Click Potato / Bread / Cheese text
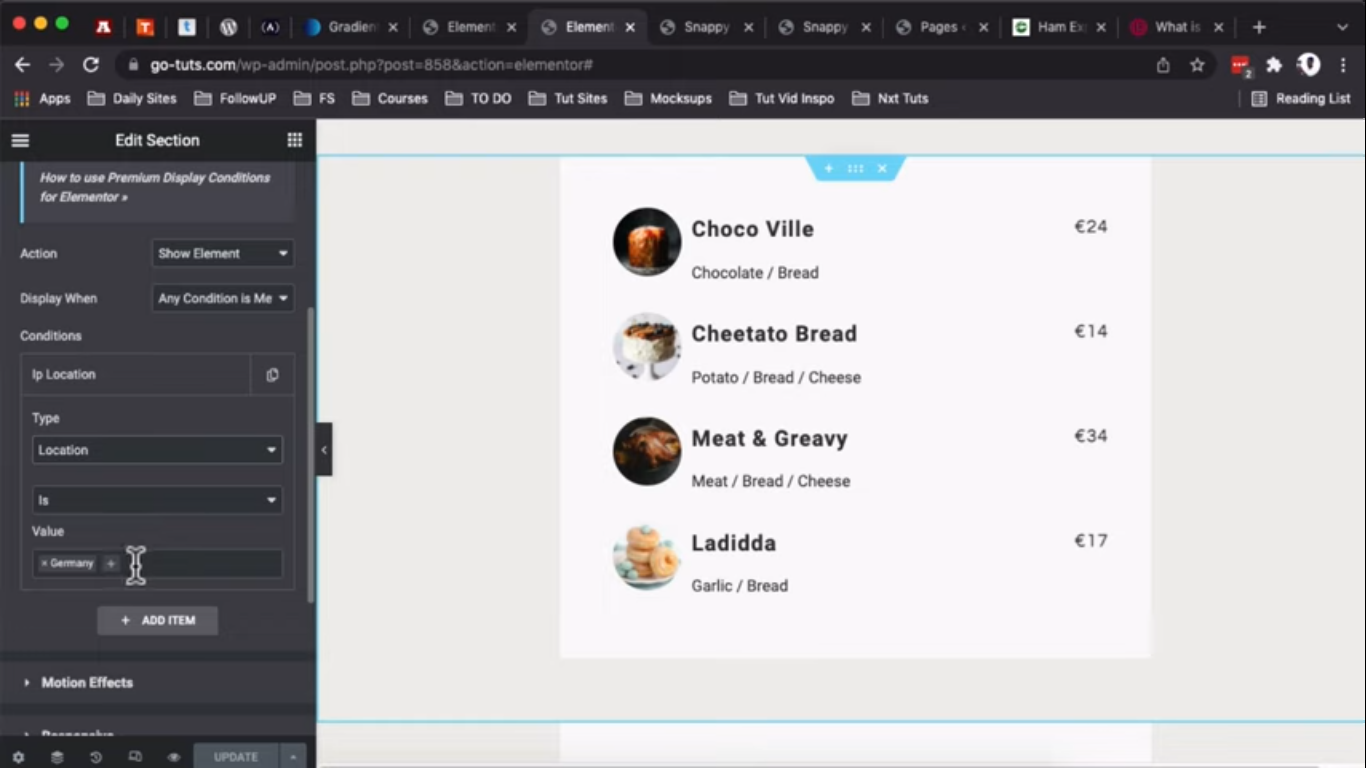The height and width of the screenshot is (768, 1366). click(776, 378)
